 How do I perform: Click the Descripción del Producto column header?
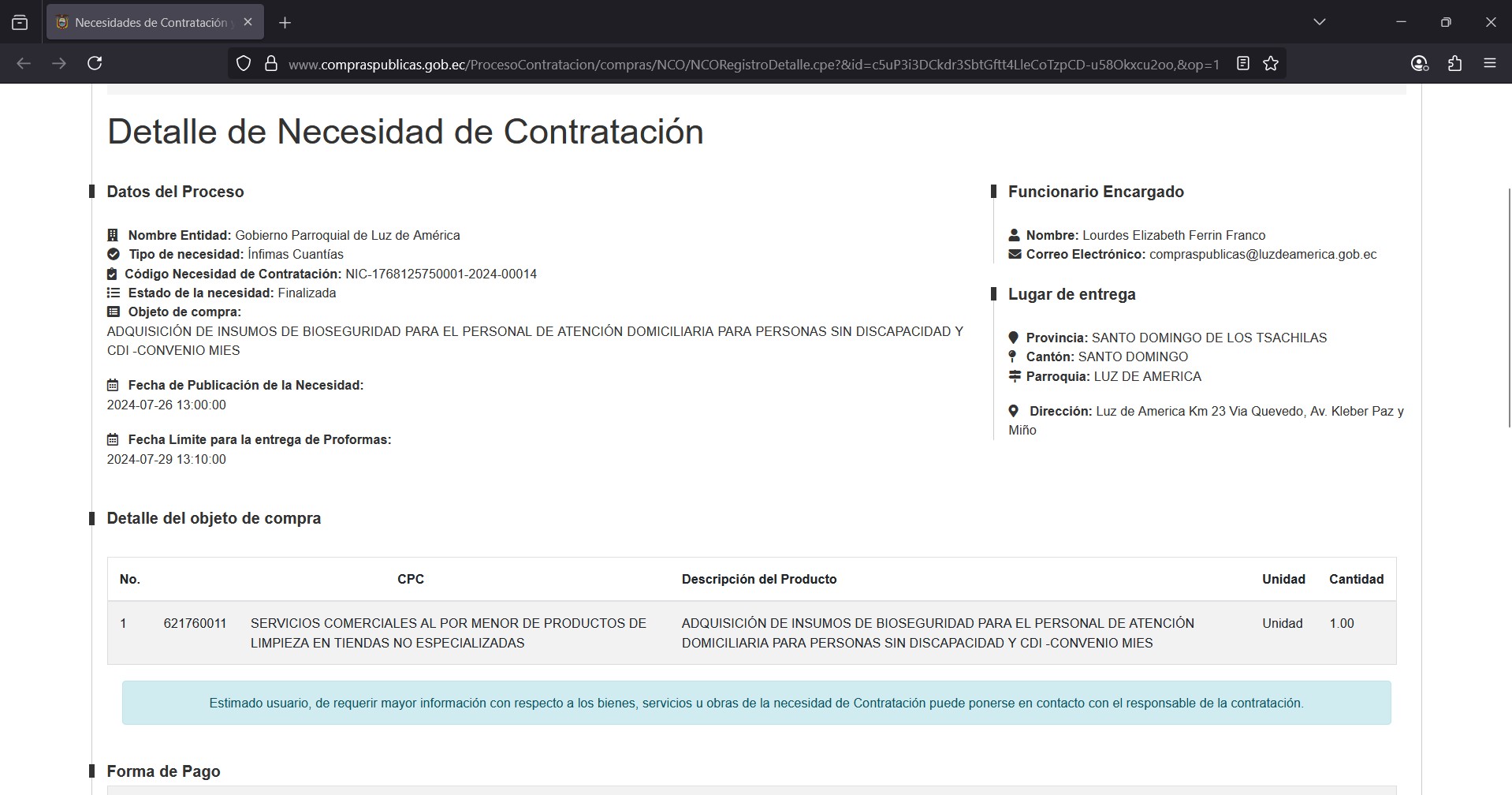point(759,579)
